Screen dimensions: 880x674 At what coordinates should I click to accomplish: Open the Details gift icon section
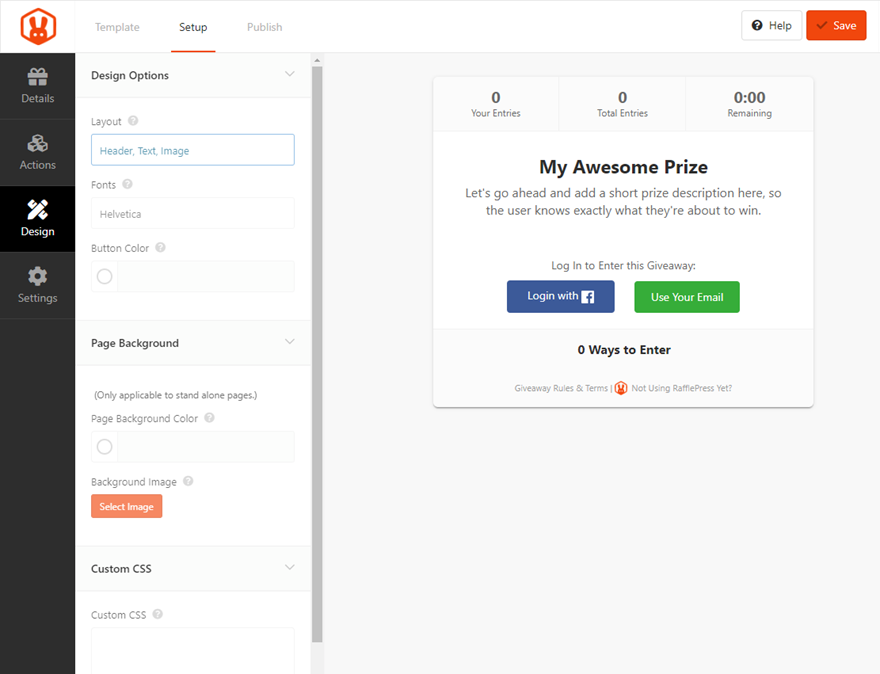pyautogui.click(x=37, y=86)
